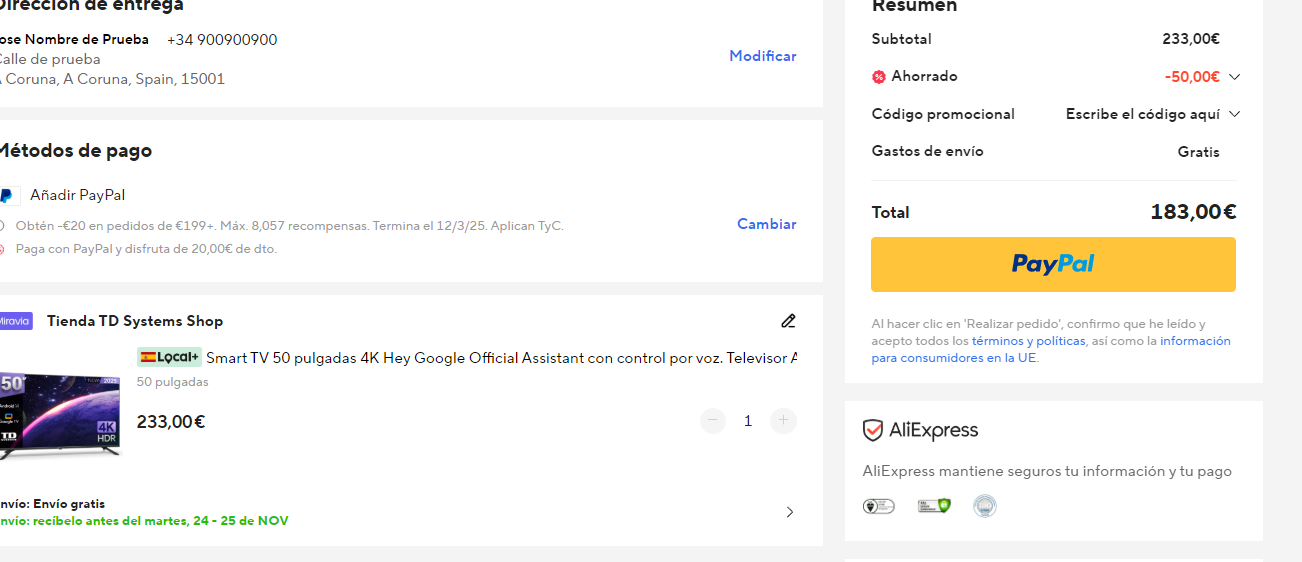Click the red discount icon beside Ahorrado
Image resolution: width=1302 pixels, height=562 pixels.
879,77
